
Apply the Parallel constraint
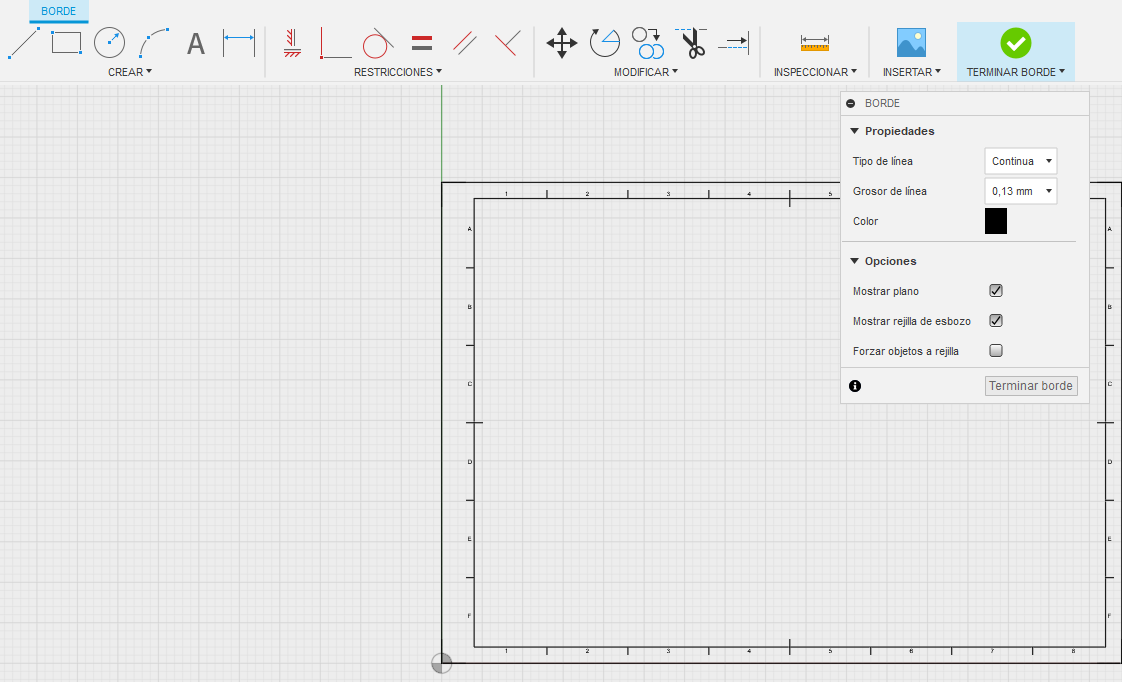click(465, 43)
